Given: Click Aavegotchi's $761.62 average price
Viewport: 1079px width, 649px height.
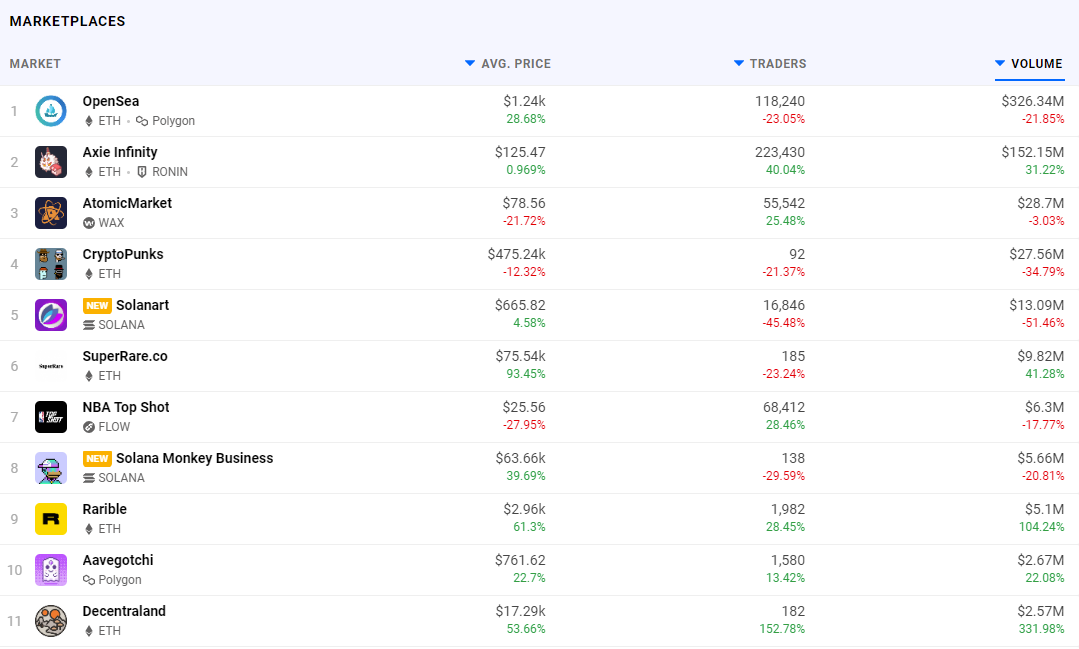Looking at the screenshot, I should (x=520, y=560).
